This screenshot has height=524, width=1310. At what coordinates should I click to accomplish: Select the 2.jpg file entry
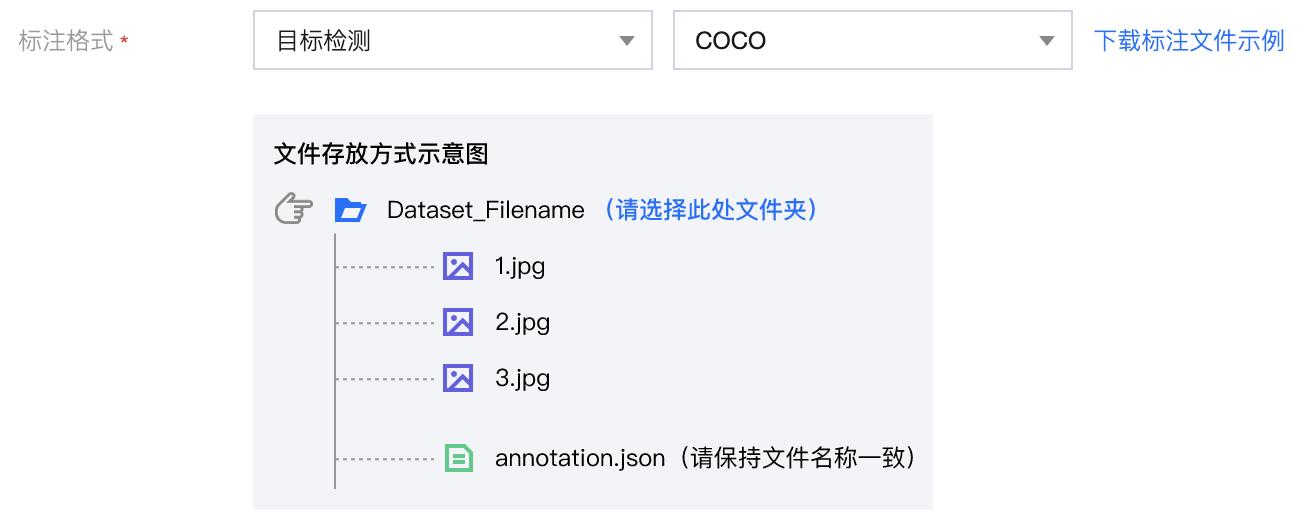tap(522, 323)
